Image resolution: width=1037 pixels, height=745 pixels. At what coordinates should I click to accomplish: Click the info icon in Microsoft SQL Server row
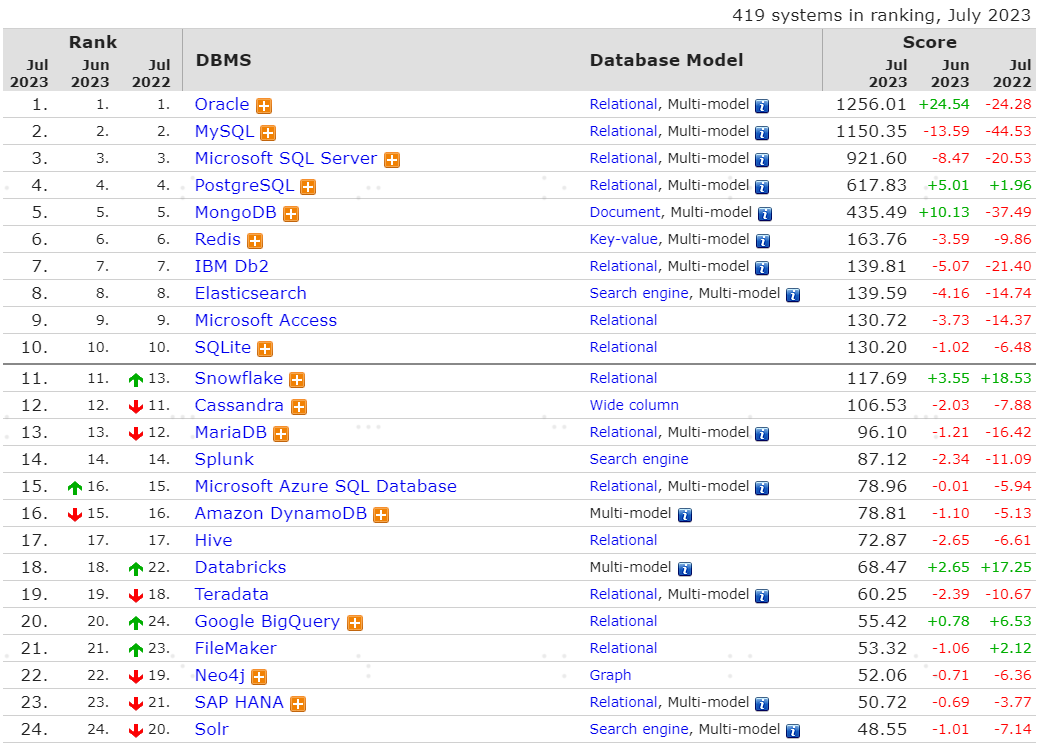[x=762, y=160]
